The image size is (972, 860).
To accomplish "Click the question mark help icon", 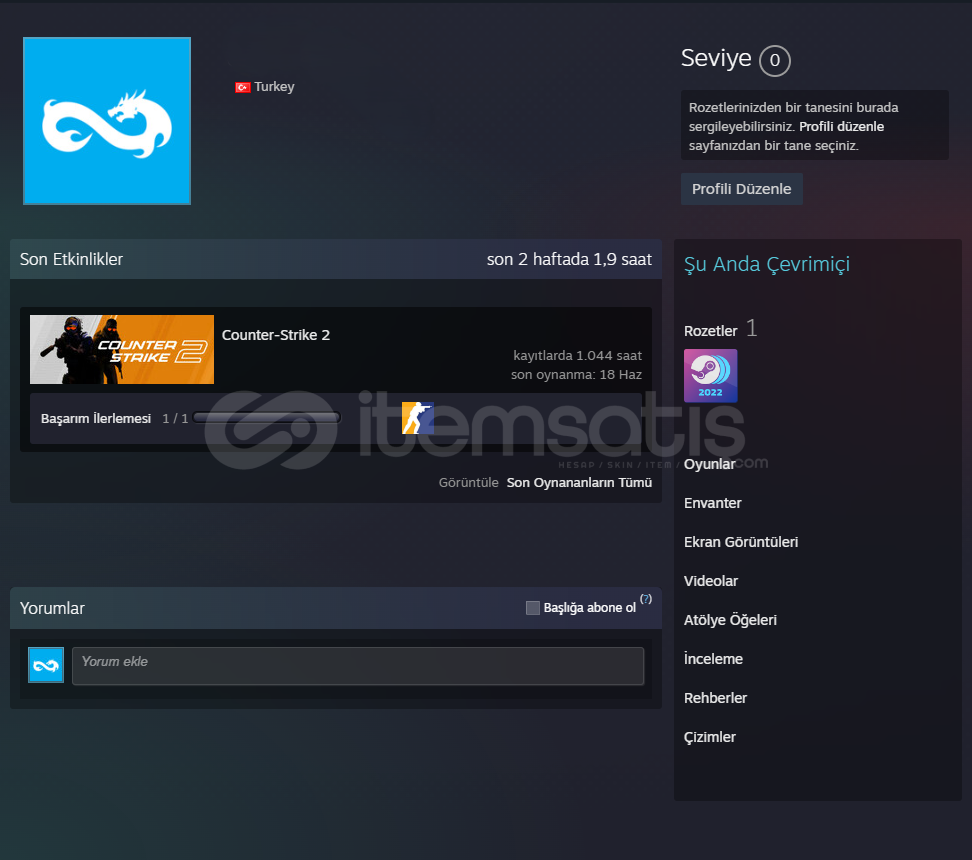I will coord(646,599).
